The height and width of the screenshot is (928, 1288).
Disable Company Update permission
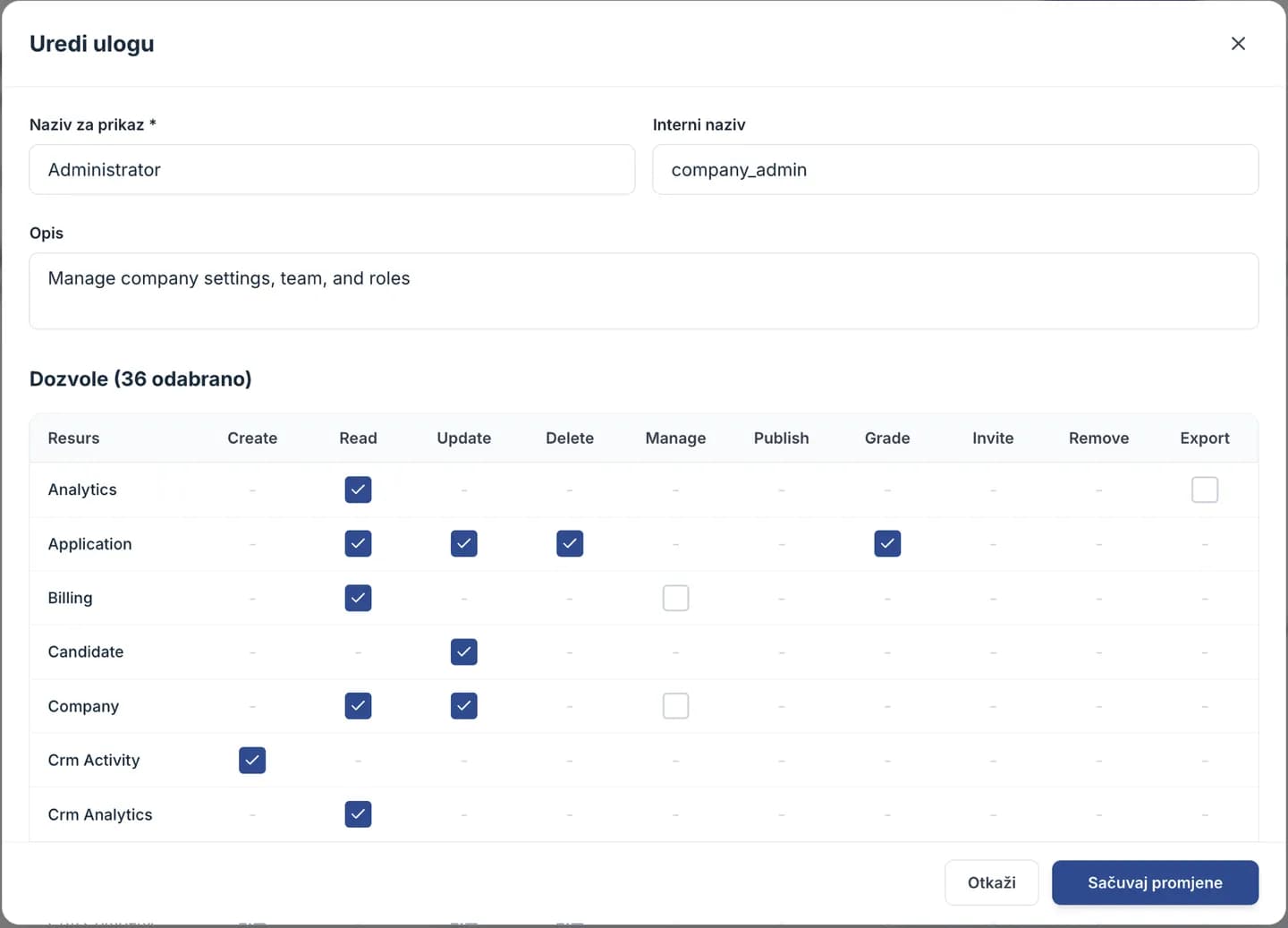click(464, 706)
